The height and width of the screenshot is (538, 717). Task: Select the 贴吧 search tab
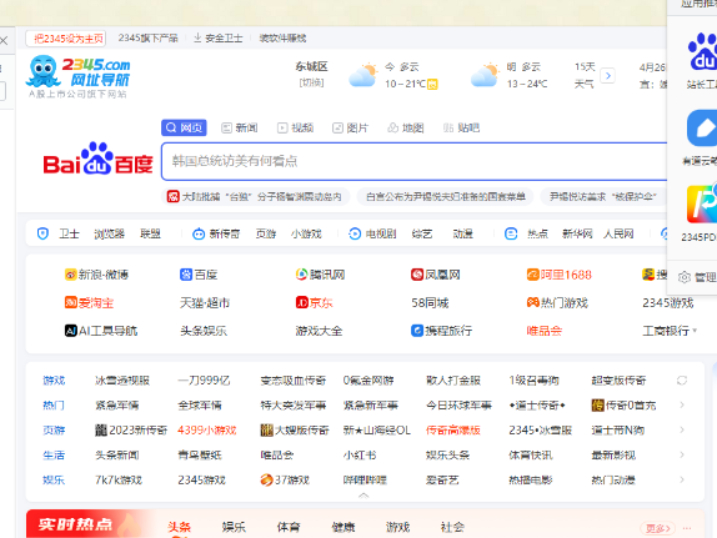(x=461, y=128)
